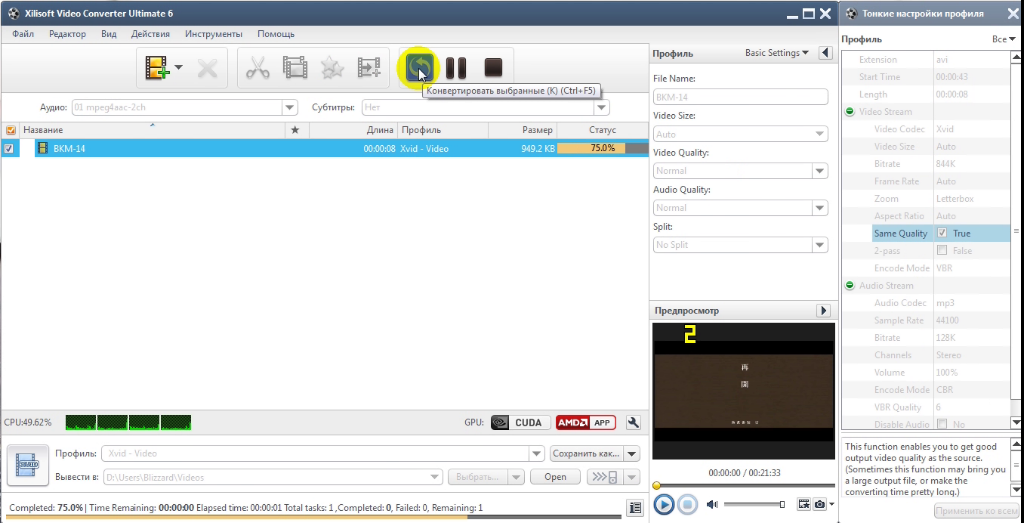Enable NVIDIA CUDA acceleration
Viewport: 1024px width, 523px height.
click(520, 422)
